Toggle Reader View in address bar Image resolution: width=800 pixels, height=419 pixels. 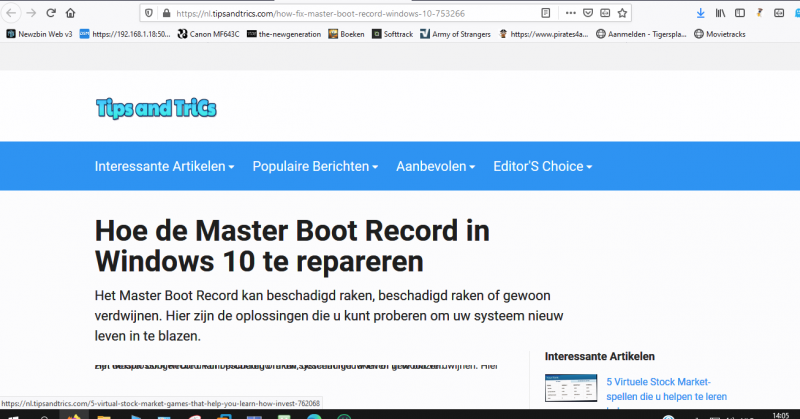545,13
